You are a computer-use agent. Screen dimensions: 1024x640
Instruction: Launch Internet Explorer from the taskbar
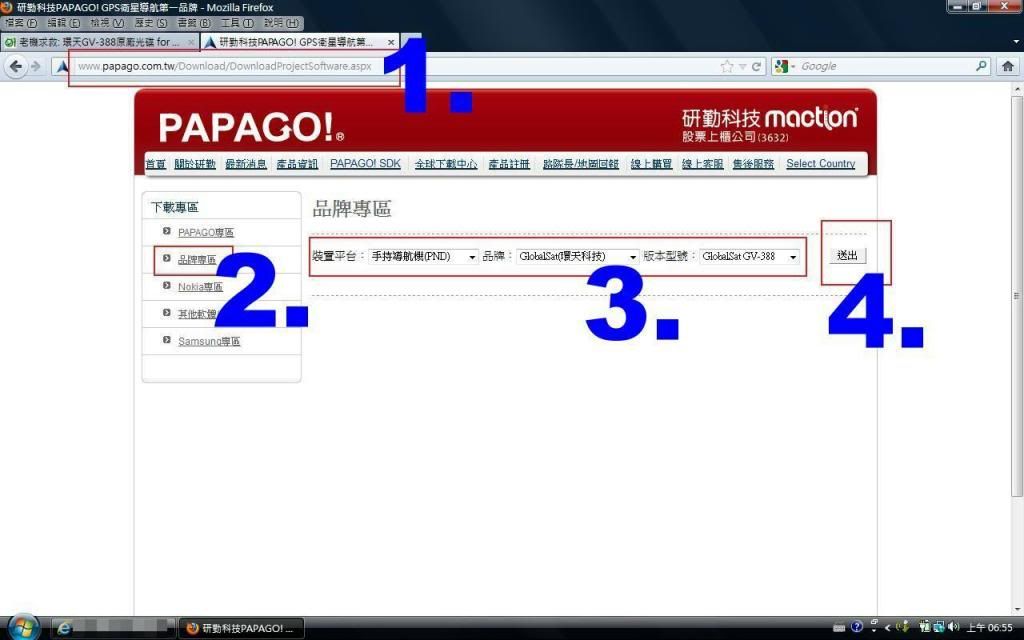[x=66, y=628]
